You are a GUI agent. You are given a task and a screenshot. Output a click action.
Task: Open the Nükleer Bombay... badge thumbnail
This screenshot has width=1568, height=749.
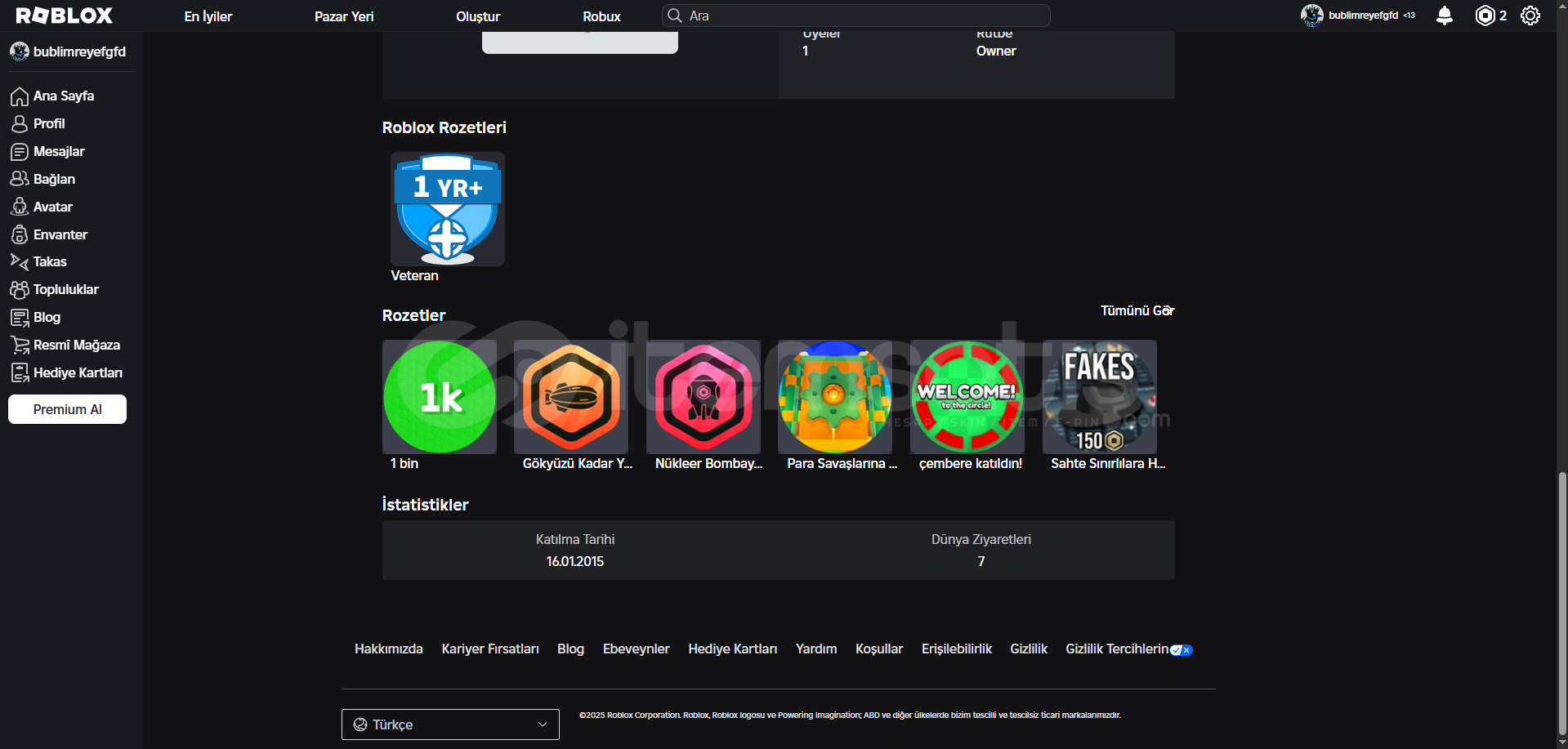click(x=704, y=397)
